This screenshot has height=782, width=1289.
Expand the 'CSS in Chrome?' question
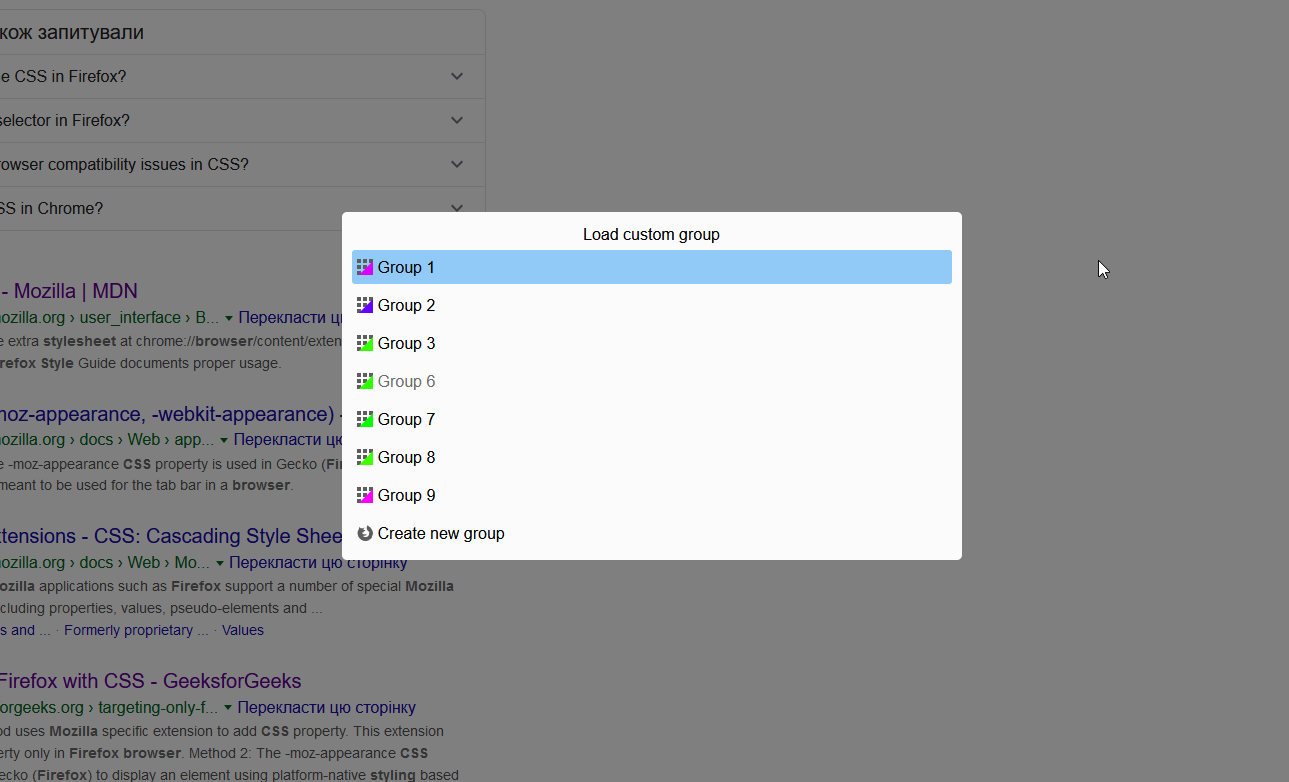coord(456,208)
